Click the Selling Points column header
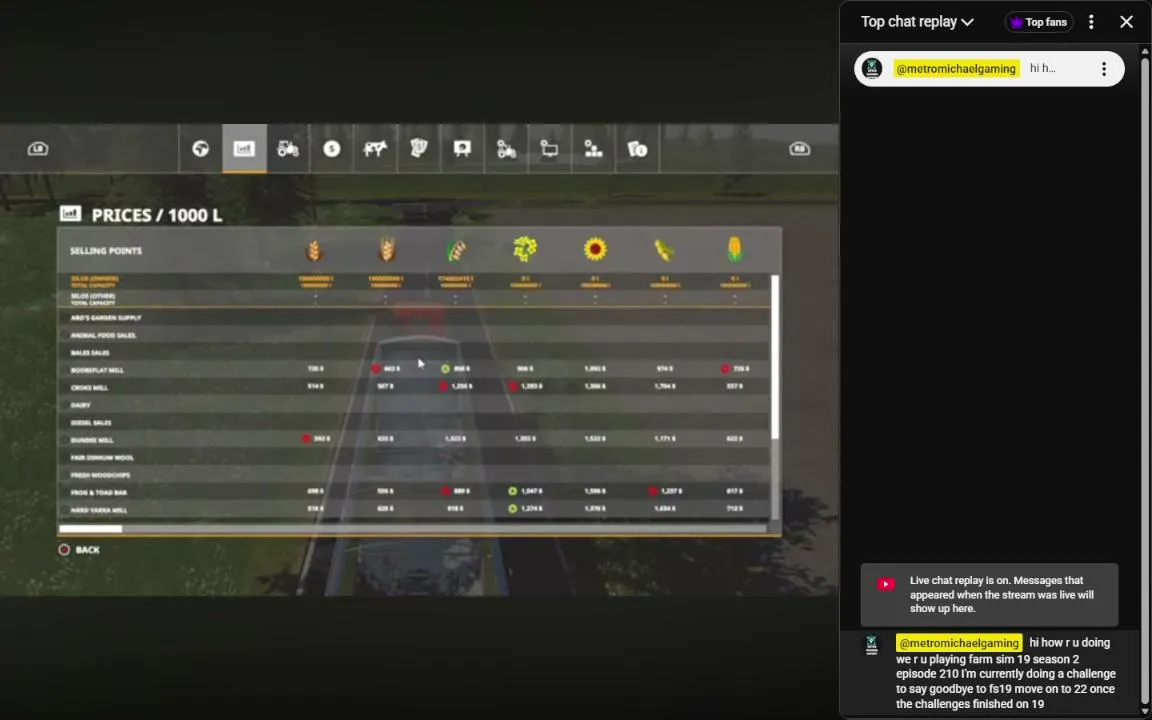The width and height of the screenshot is (1152, 720). tap(106, 251)
